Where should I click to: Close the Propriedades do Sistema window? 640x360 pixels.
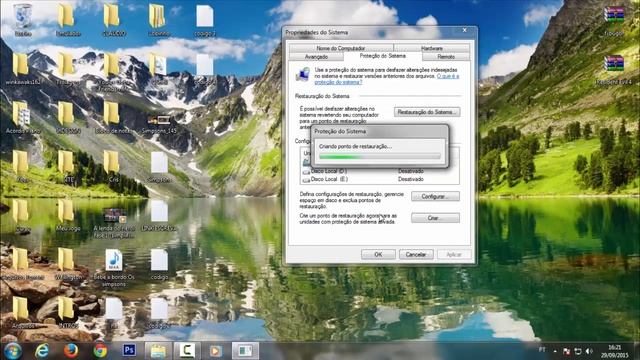pyautogui.click(x=464, y=31)
